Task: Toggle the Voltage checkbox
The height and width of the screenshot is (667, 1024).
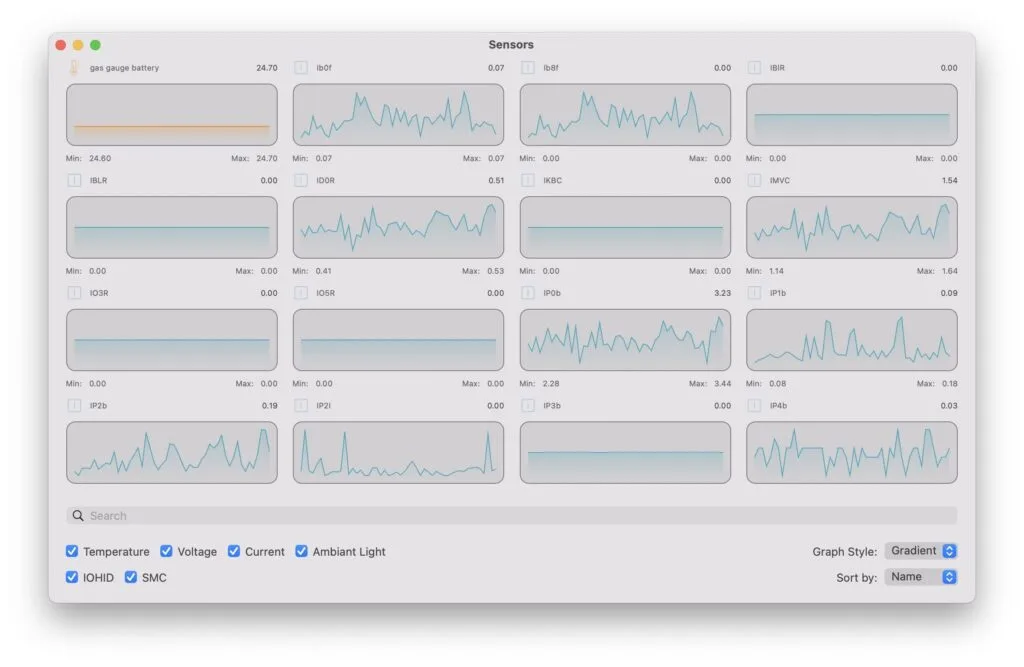Action: click(x=167, y=551)
